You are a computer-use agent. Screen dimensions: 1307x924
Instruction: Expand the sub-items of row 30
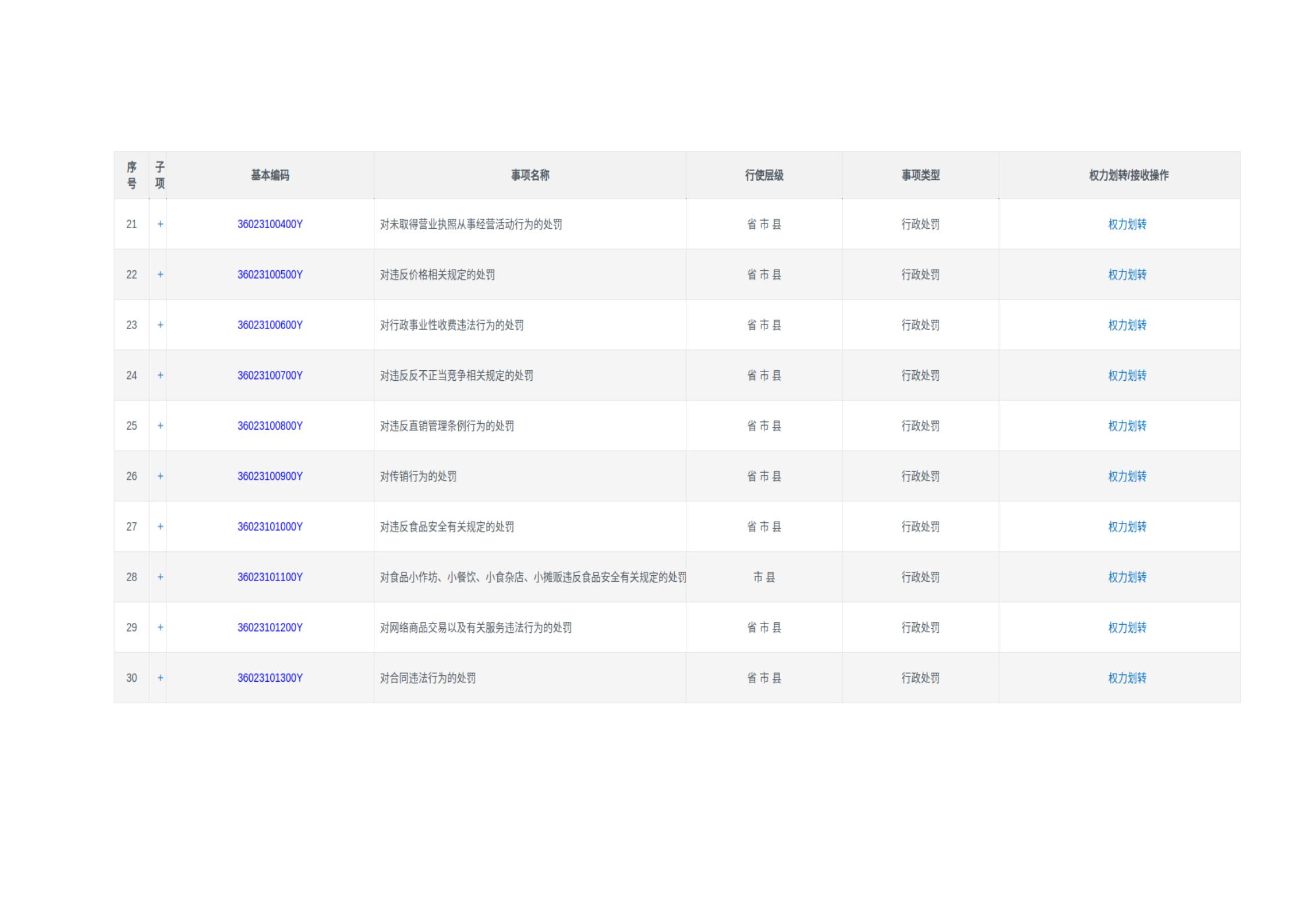(160, 678)
